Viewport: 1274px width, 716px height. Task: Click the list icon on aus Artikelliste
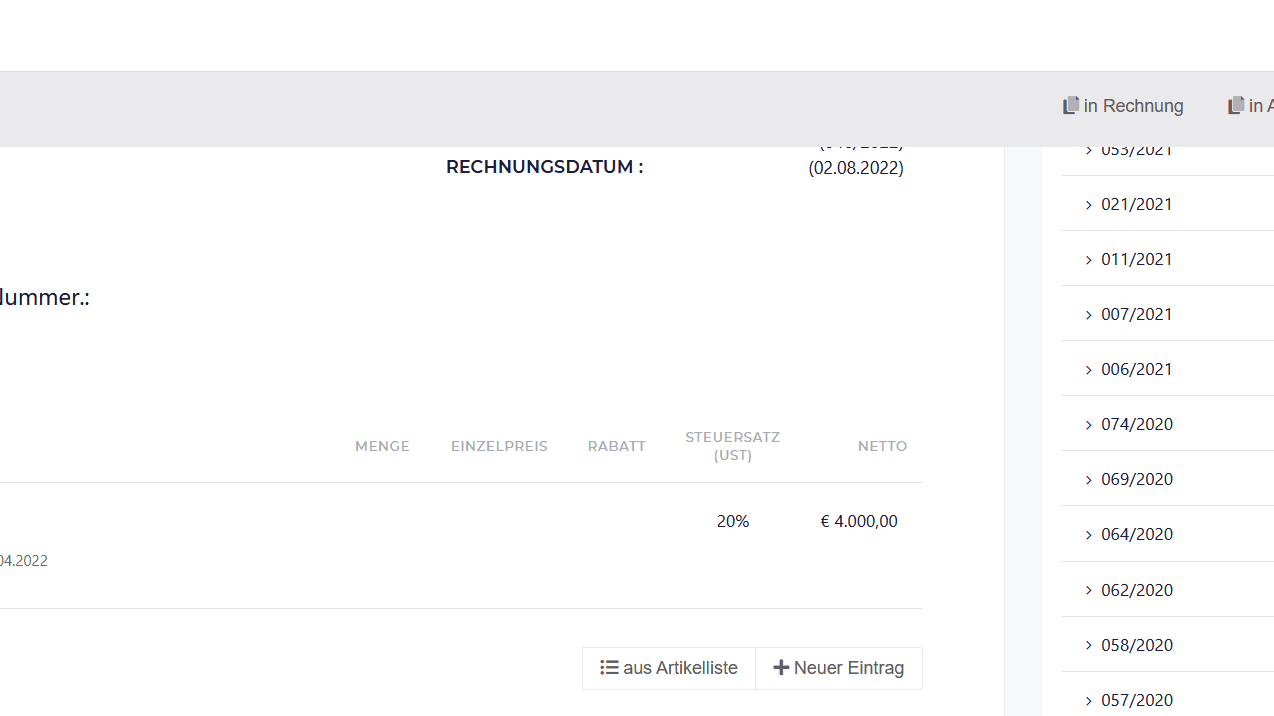[x=609, y=667]
